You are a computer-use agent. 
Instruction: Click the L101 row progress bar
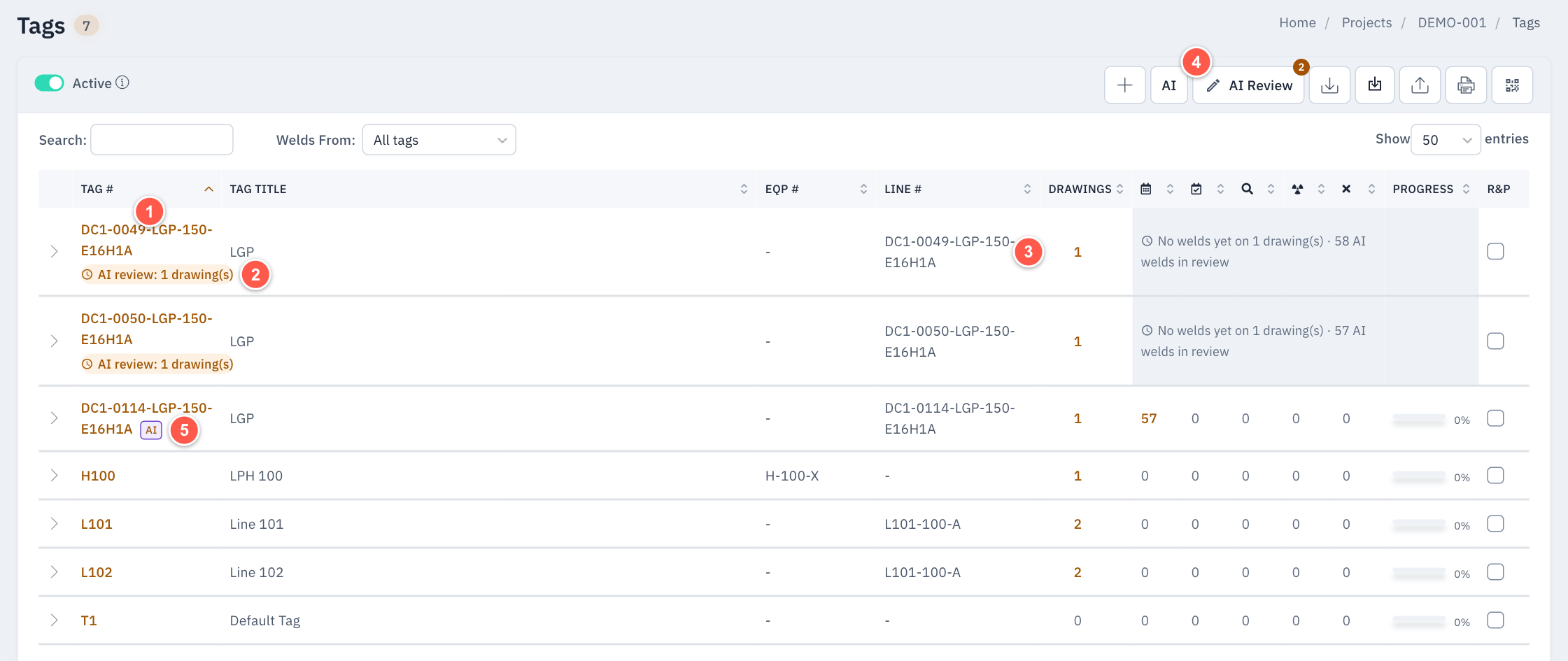pos(1418,525)
